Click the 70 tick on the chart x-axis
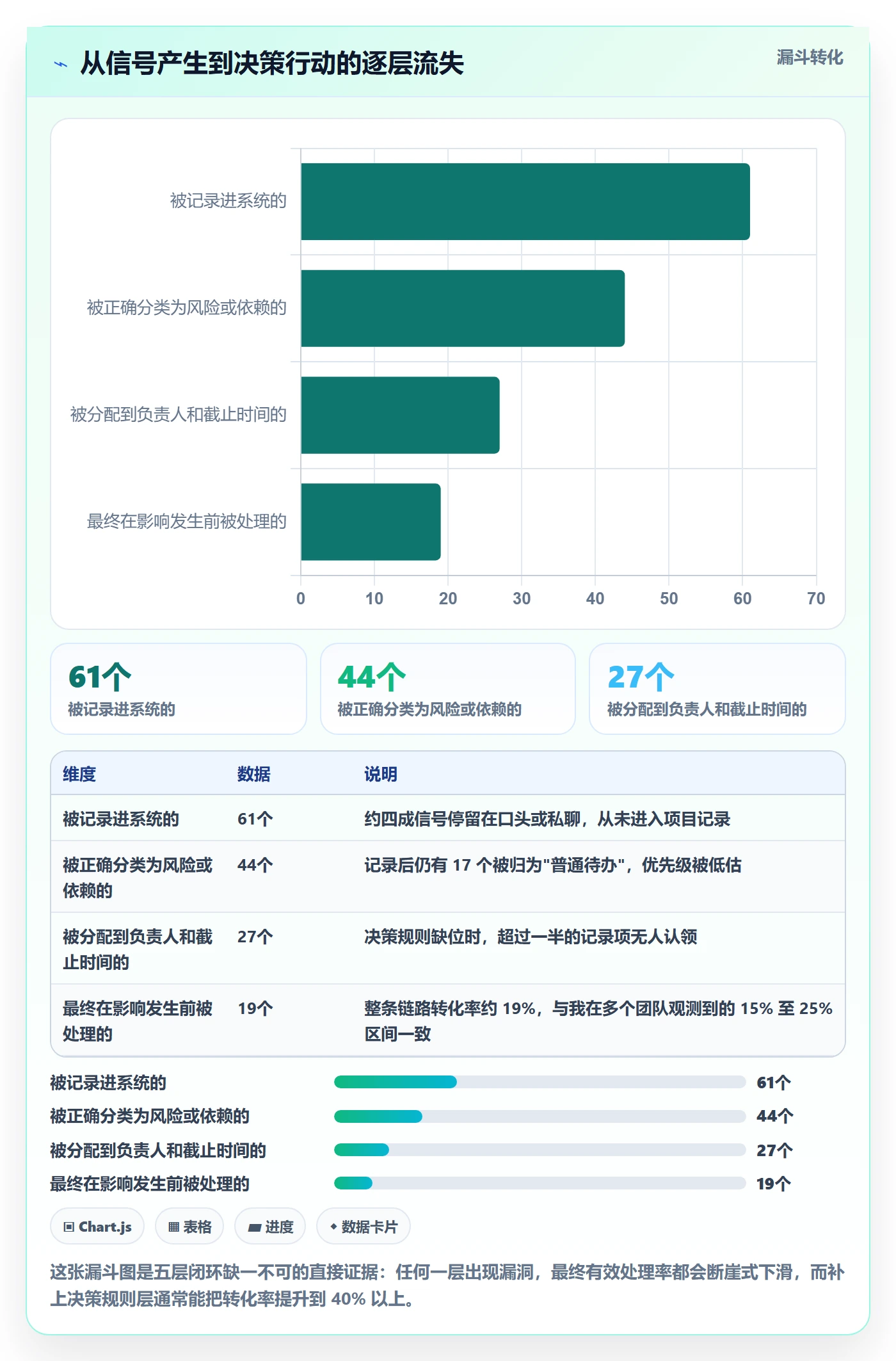Image resolution: width=896 pixels, height=1361 pixels. (816, 599)
